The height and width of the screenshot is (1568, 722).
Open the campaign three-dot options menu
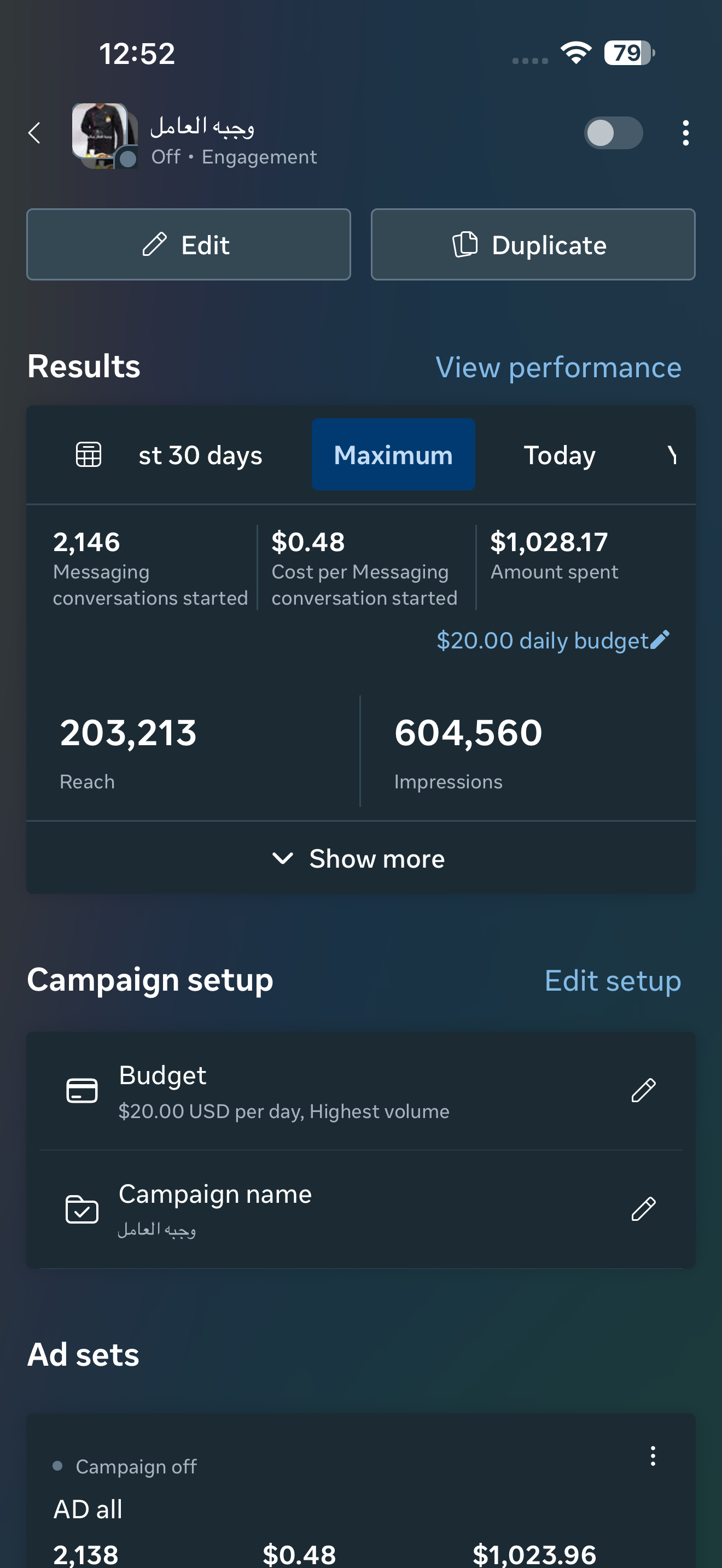point(685,133)
